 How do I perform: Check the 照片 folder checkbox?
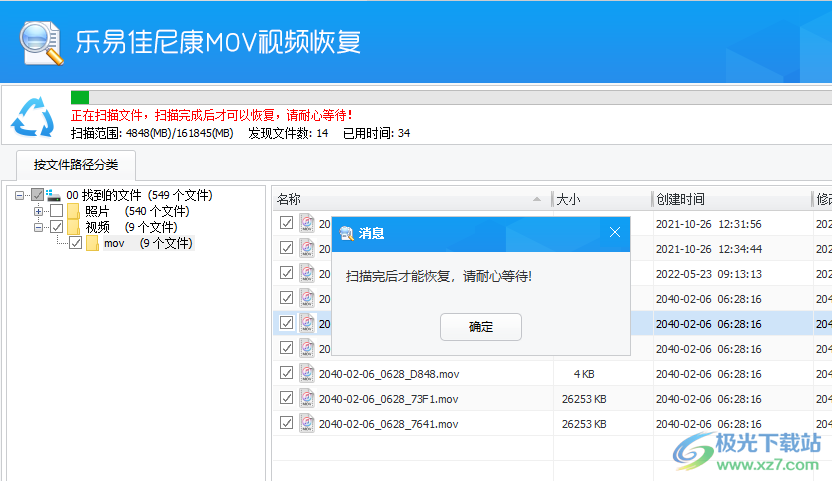(57, 211)
